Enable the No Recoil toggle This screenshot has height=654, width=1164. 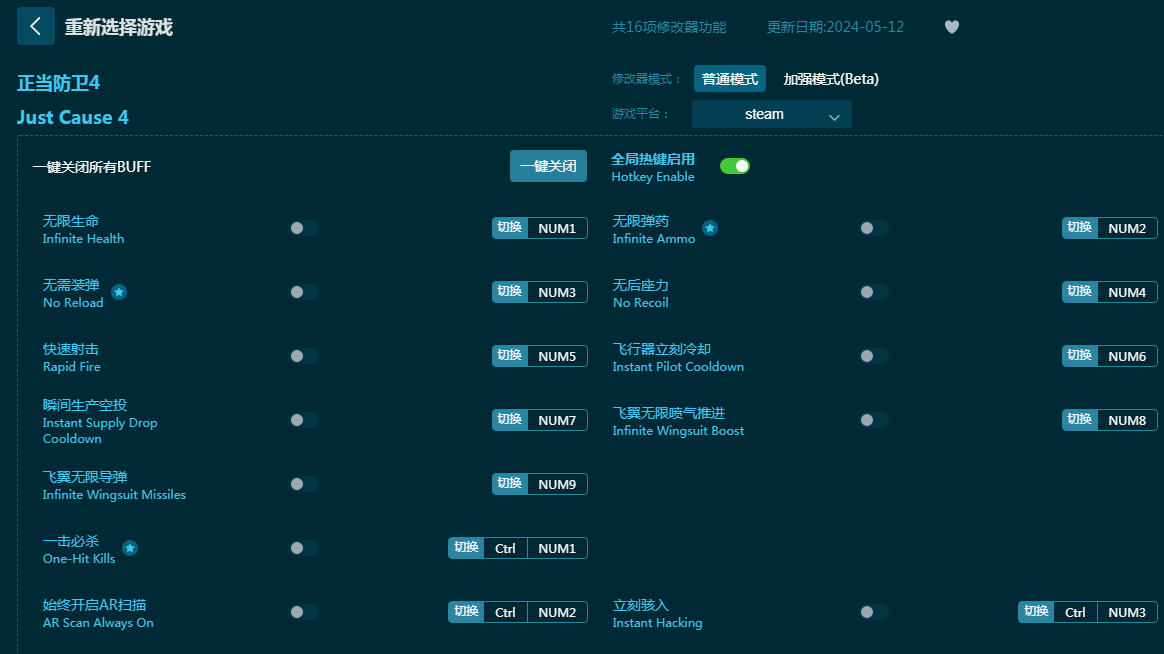874,292
